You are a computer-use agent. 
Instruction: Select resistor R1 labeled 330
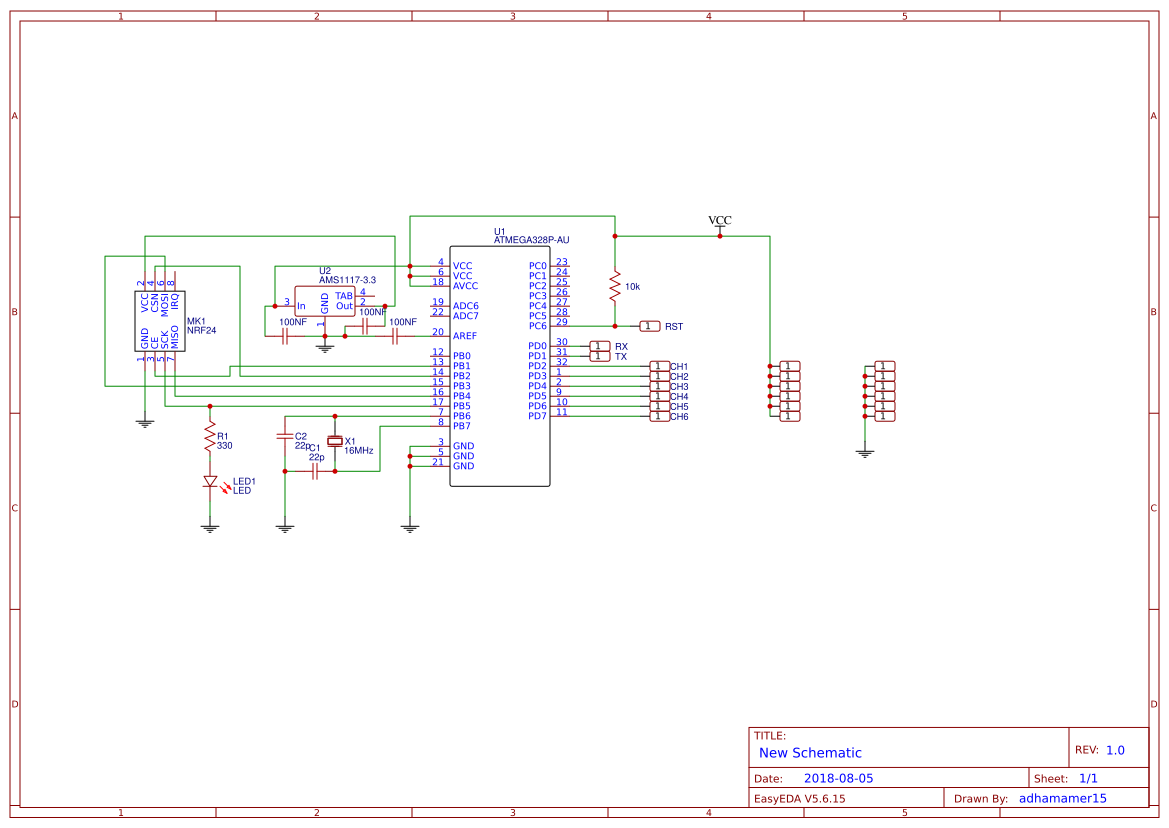(x=210, y=437)
